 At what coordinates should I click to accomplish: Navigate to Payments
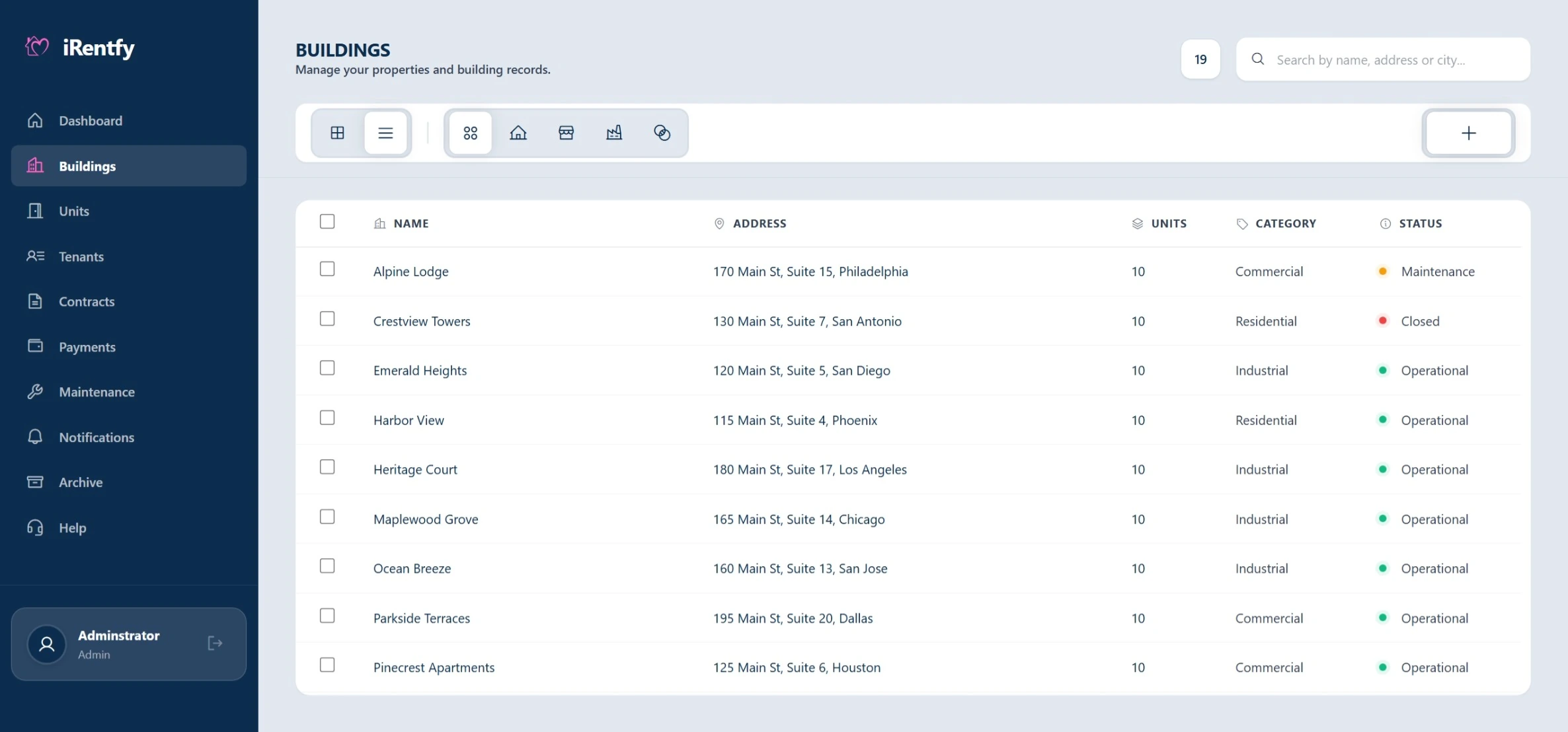point(129,347)
